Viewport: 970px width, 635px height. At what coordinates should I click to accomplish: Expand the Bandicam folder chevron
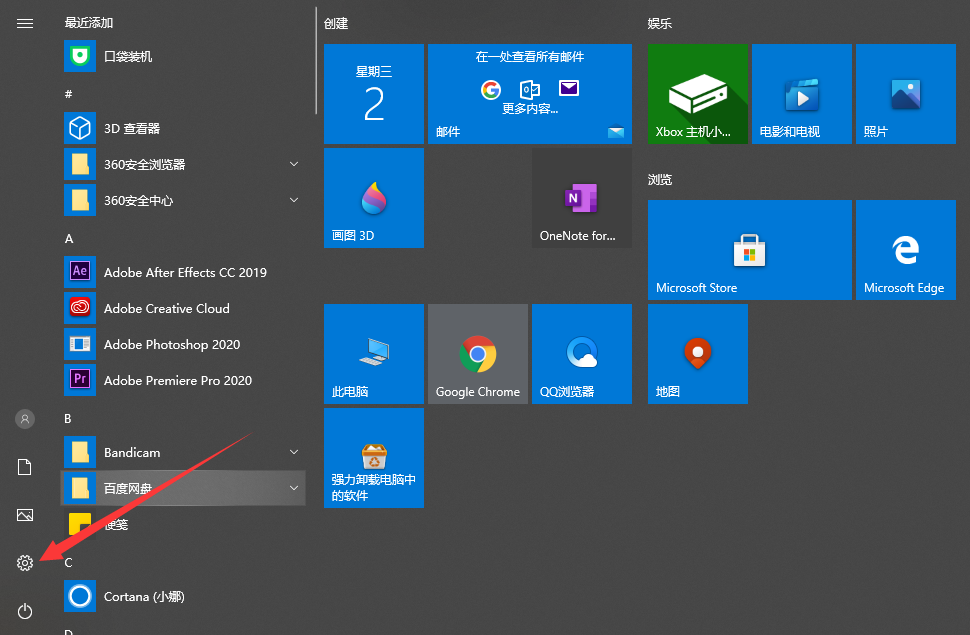pyautogui.click(x=294, y=452)
